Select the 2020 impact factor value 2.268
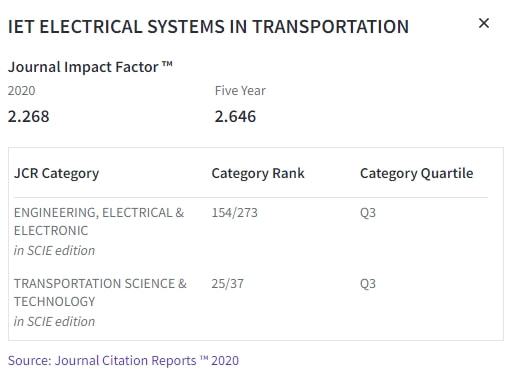The width and height of the screenshot is (507, 375). tap(29, 116)
